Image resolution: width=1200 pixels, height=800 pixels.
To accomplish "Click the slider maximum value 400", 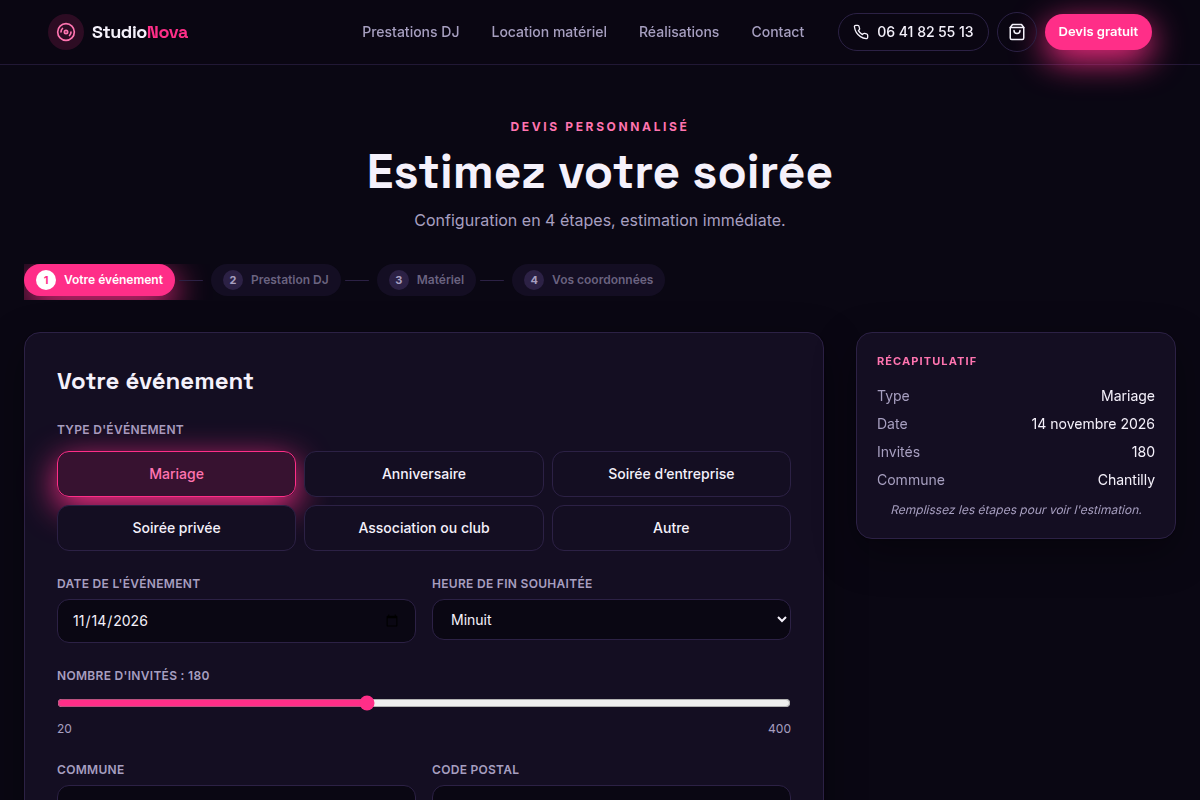I will point(779,729).
